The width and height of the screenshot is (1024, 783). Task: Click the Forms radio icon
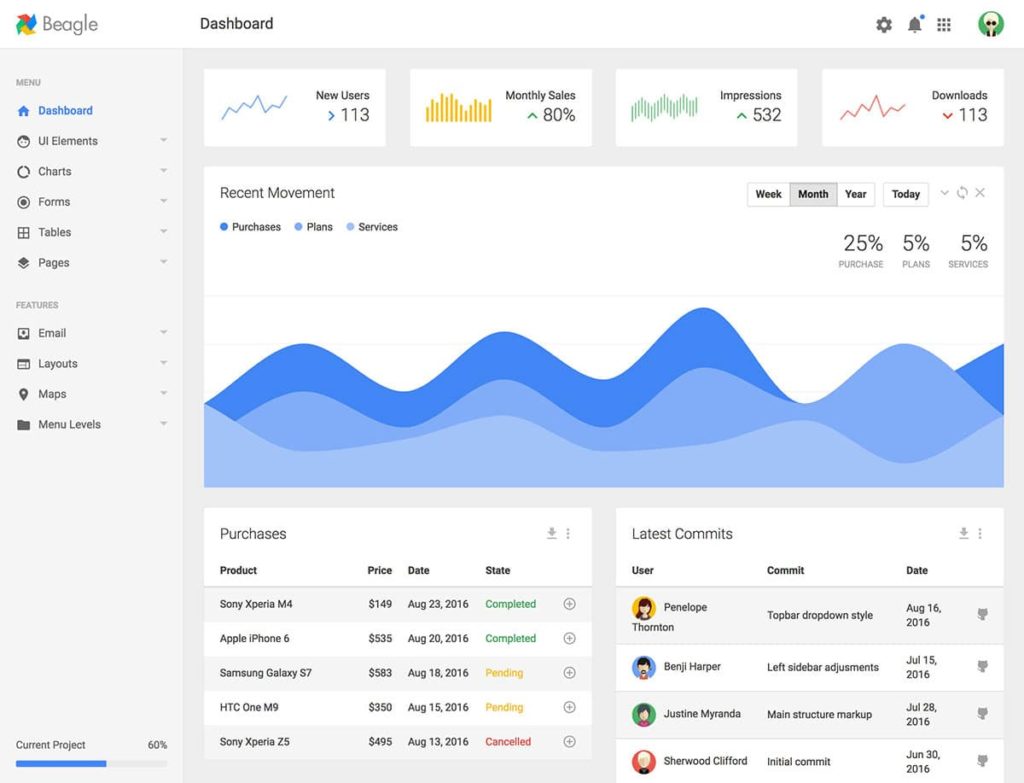click(x=24, y=202)
